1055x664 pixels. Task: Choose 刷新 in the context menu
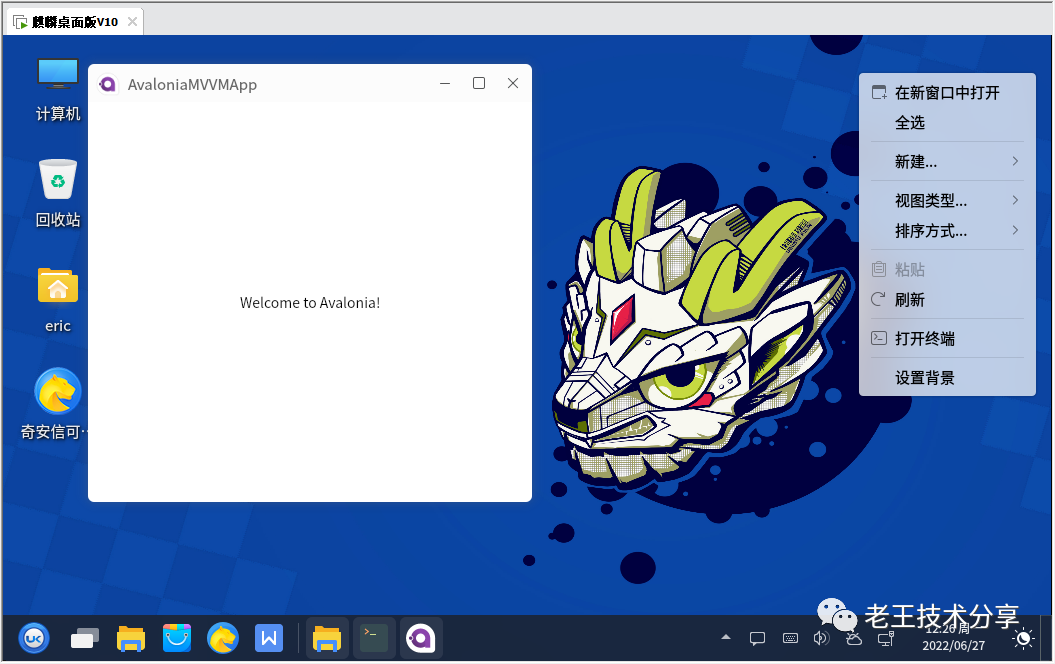[x=947, y=300]
